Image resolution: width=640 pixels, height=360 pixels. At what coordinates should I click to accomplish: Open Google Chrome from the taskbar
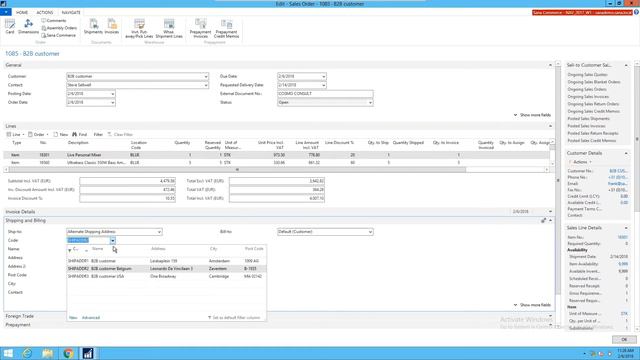point(68,353)
